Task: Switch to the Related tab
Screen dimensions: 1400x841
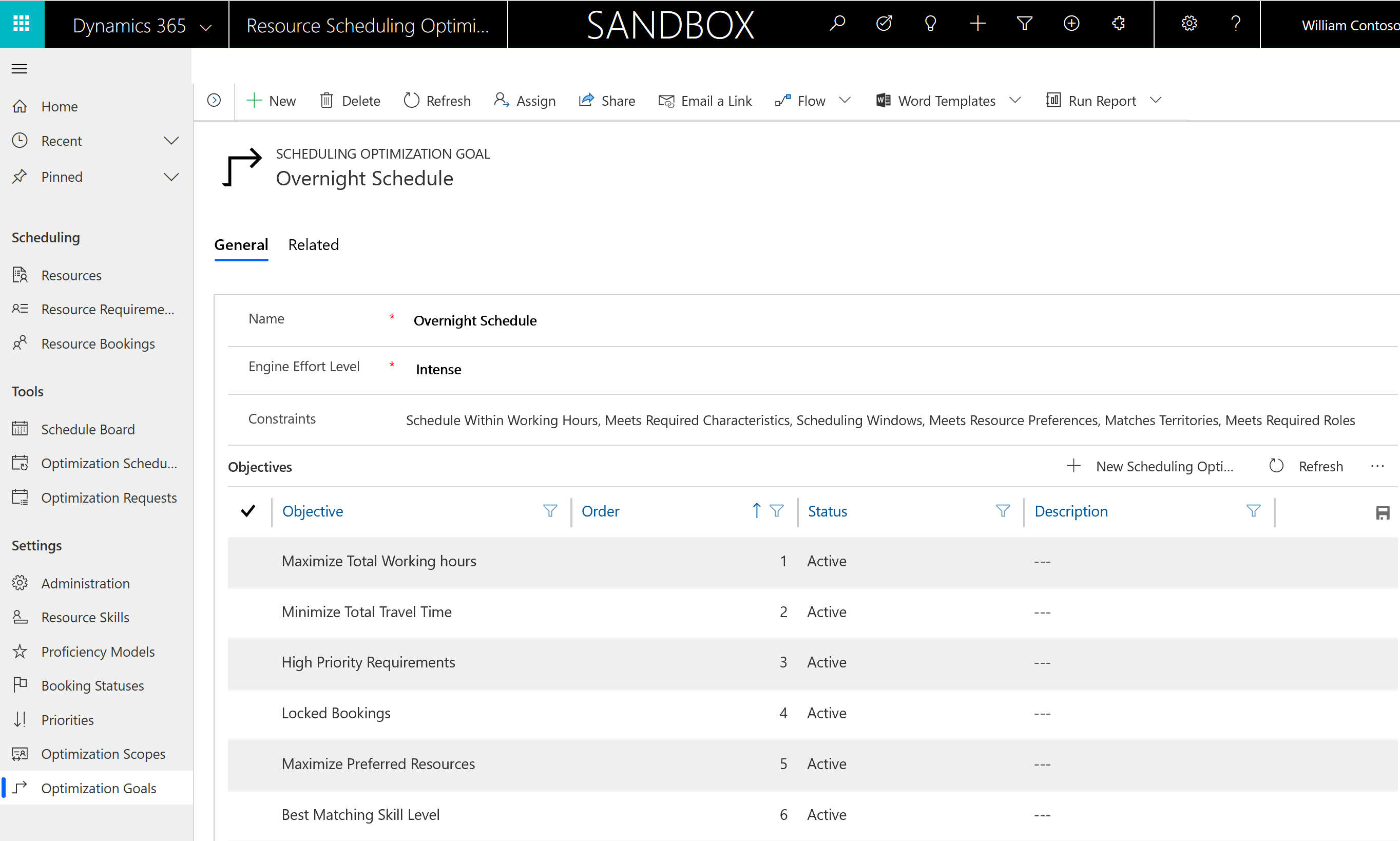Action: click(x=314, y=245)
